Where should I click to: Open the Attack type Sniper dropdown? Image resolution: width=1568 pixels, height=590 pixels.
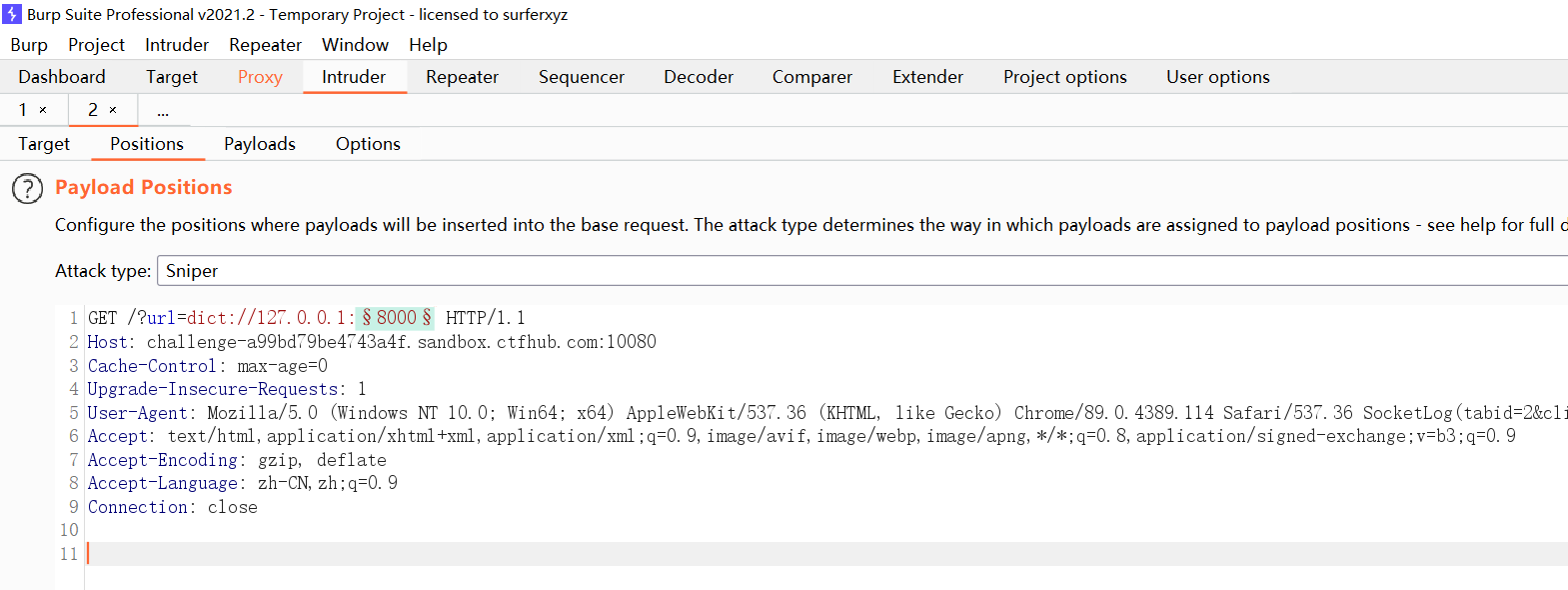click(859, 271)
